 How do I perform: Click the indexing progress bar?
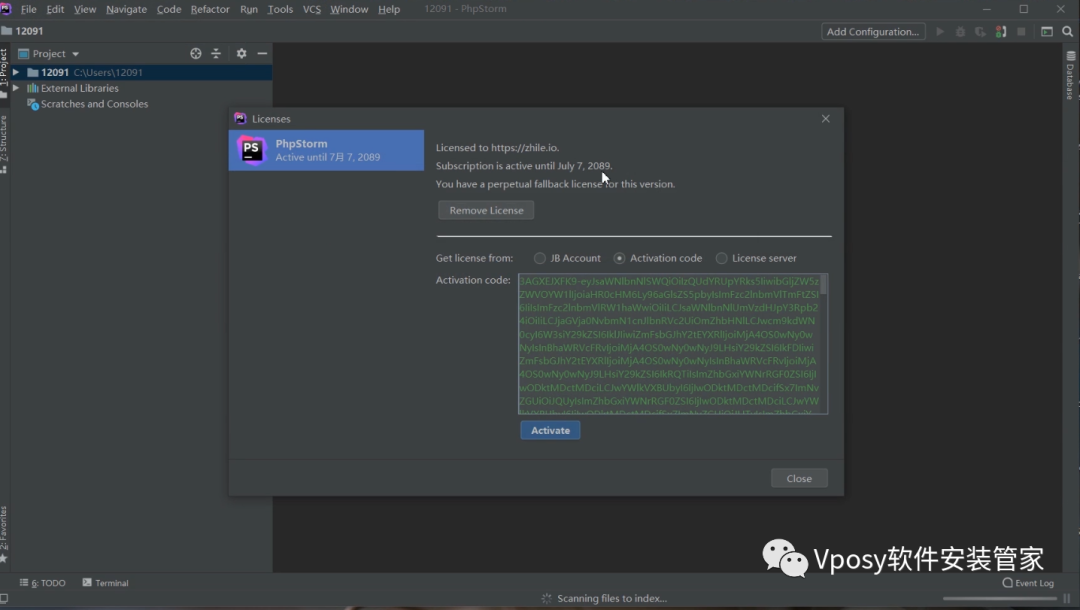click(999, 599)
